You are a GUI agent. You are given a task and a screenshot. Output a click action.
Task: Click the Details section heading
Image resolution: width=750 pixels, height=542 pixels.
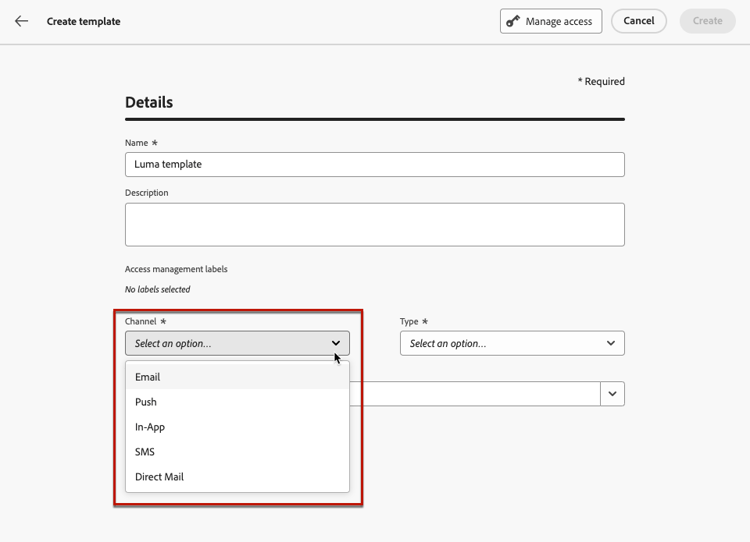(x=149, y=102)
